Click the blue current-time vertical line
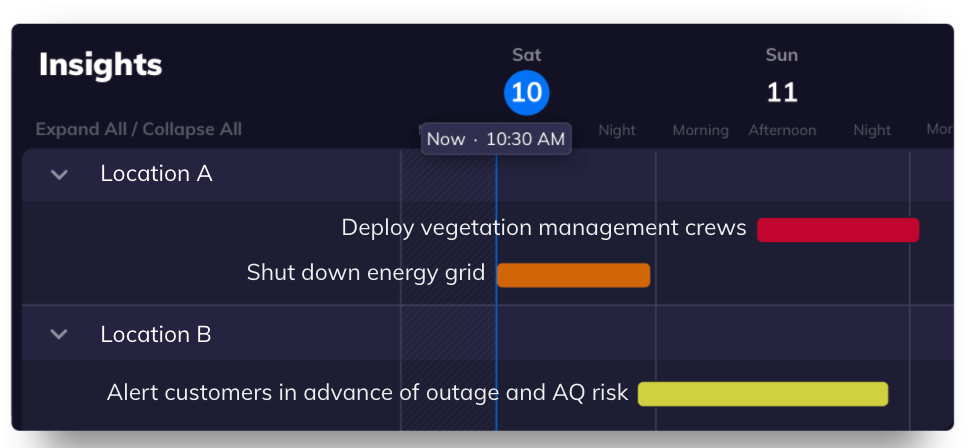 (x=496, y=294)
